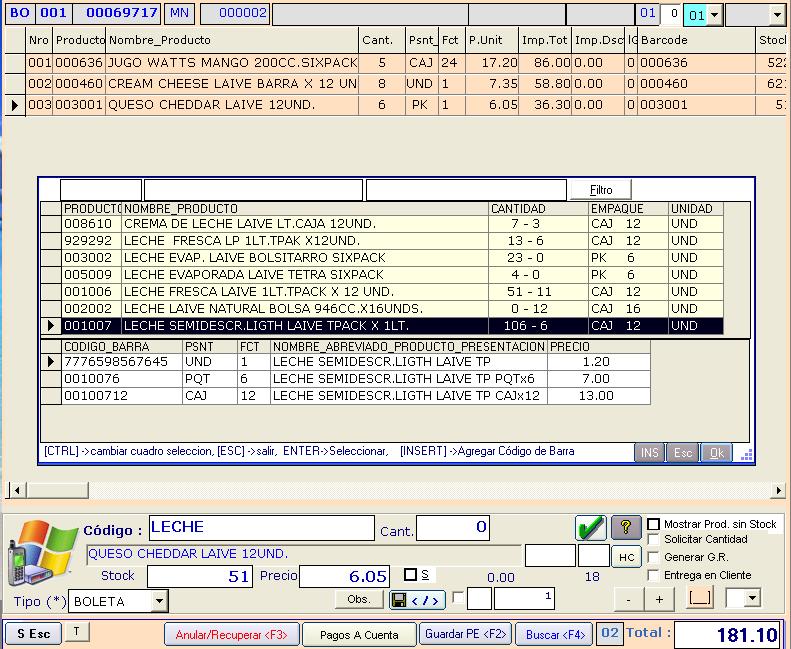Open the Tipo BOLETA dropdown
This screenshot has width=791, height=649.
(159, 601)
